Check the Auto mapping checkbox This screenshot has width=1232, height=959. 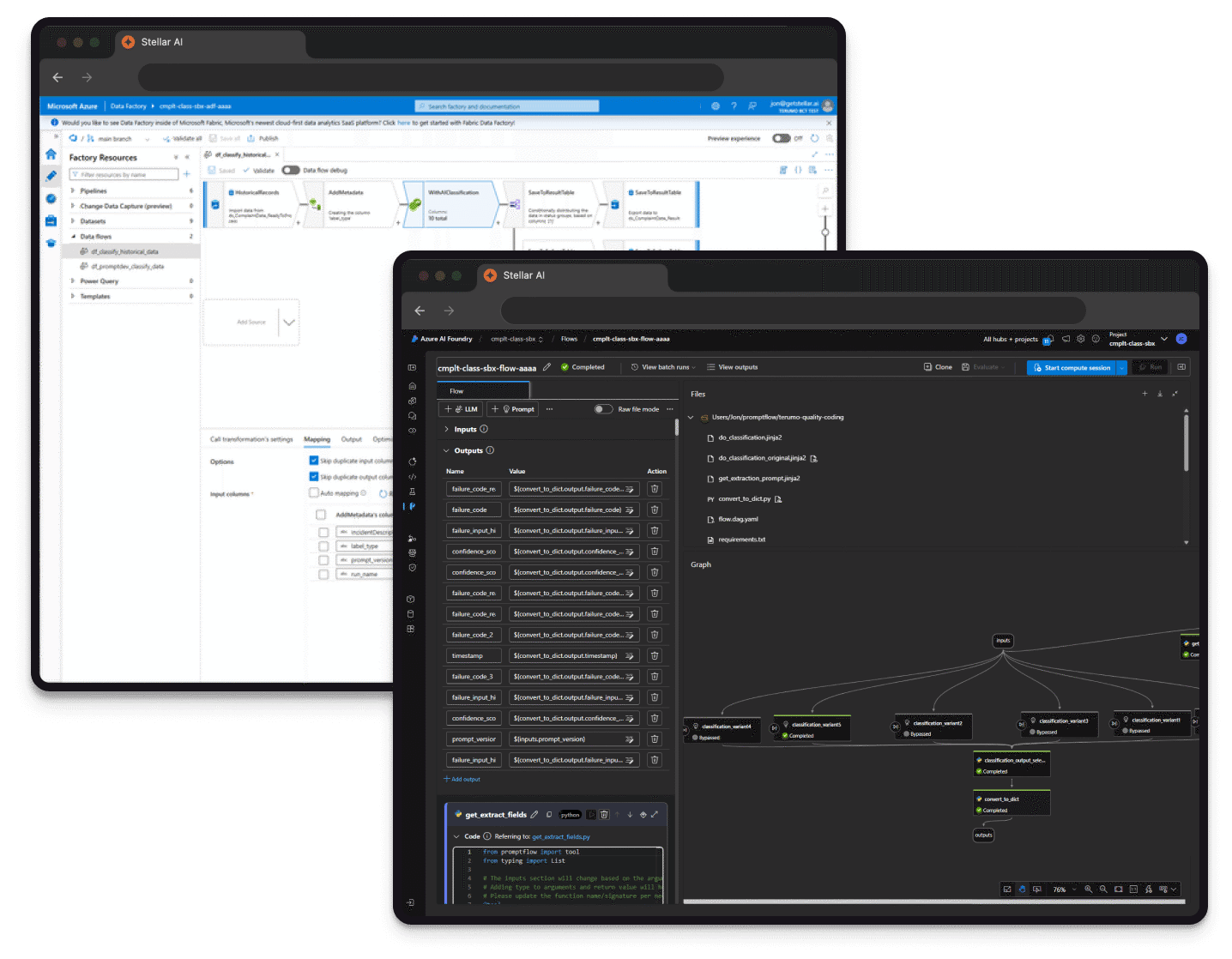[314, 493]
